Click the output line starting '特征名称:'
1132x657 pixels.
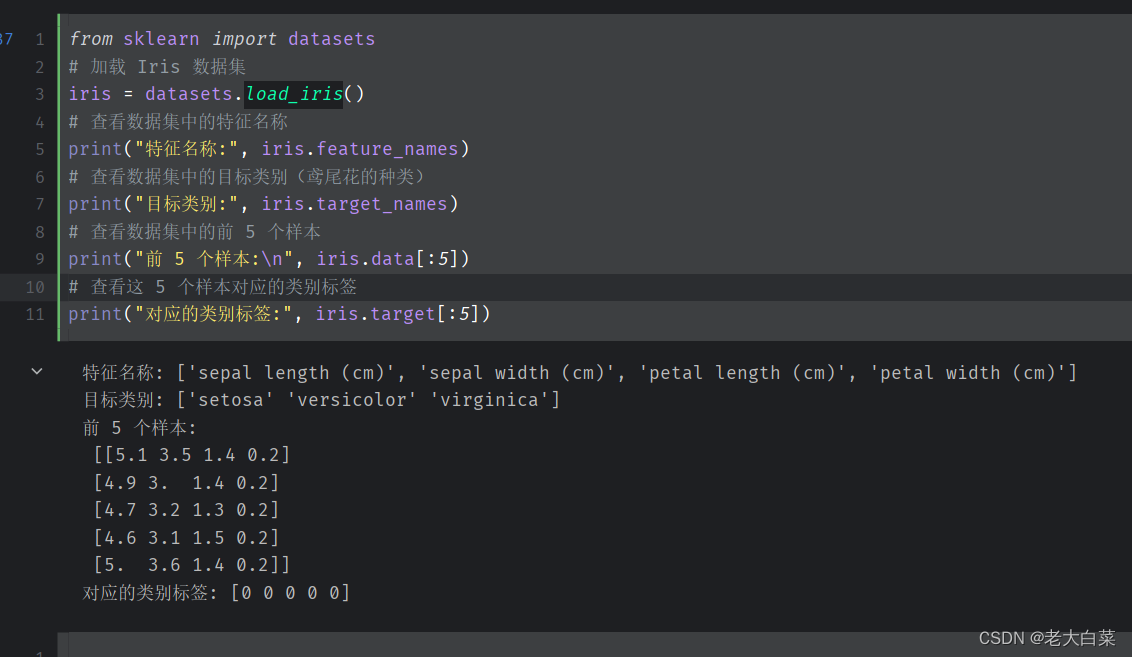(x=580, y=373)
